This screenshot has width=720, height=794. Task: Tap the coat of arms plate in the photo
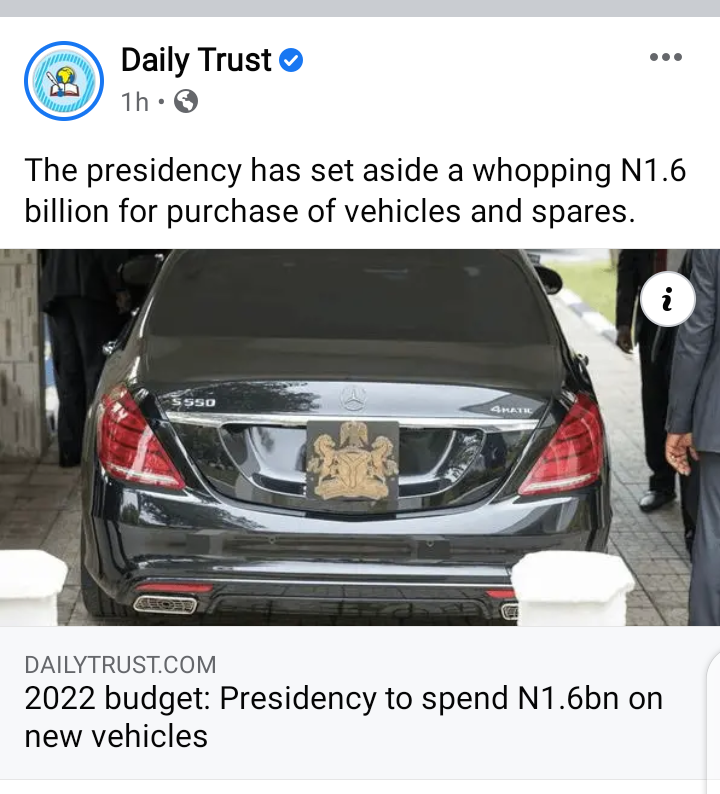[x=353, y=462]
